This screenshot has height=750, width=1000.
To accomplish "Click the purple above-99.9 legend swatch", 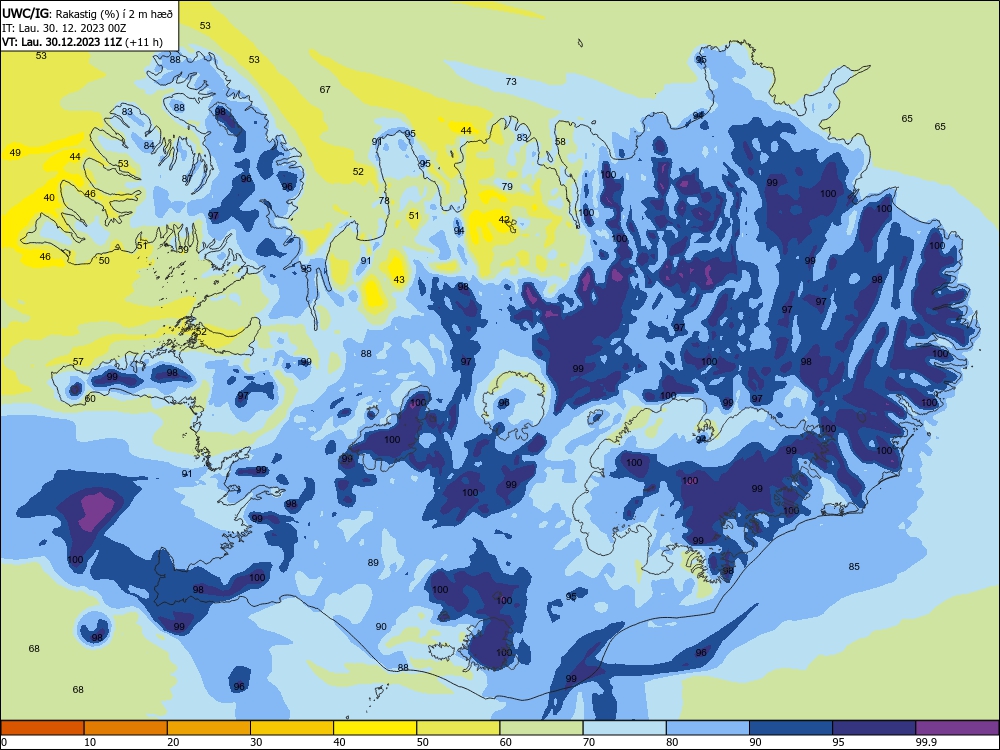I will pos(957,728).
